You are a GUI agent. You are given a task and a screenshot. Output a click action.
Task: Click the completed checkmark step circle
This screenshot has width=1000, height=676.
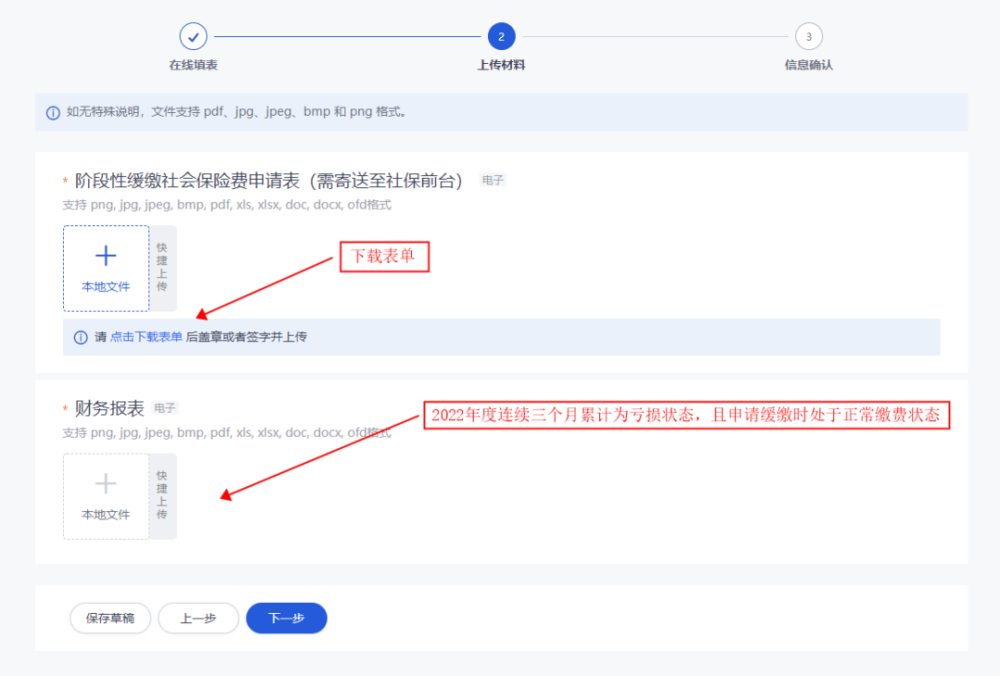point(193,36)
